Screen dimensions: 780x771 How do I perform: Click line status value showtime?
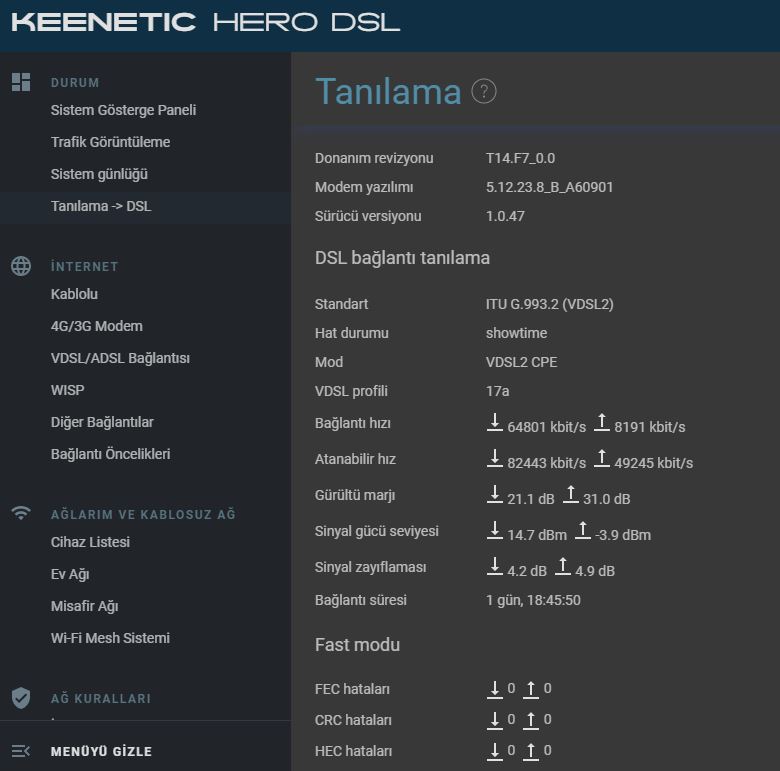coord(516,333)
